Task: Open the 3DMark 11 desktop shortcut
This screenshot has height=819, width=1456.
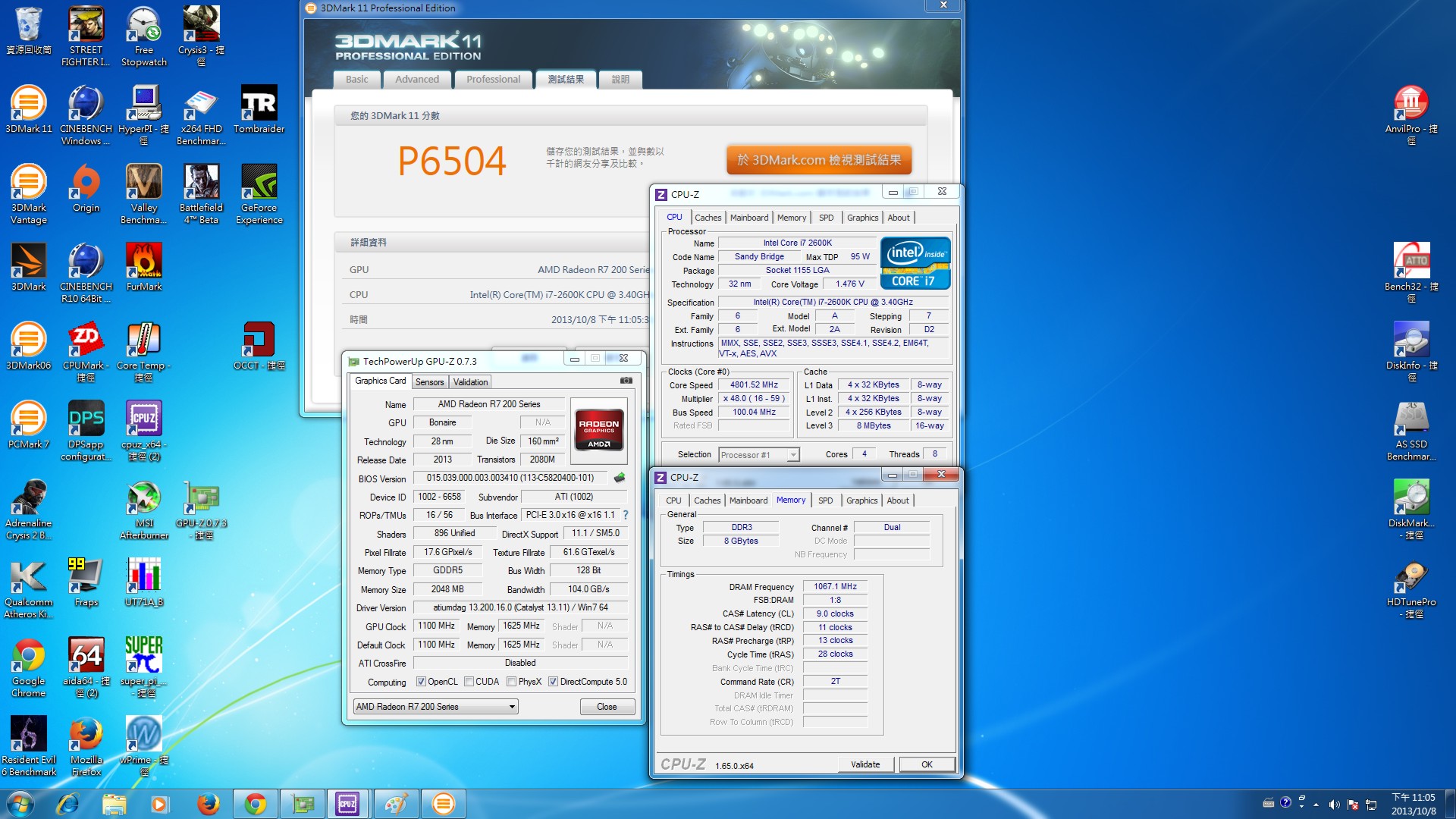Action: point(28,110)
